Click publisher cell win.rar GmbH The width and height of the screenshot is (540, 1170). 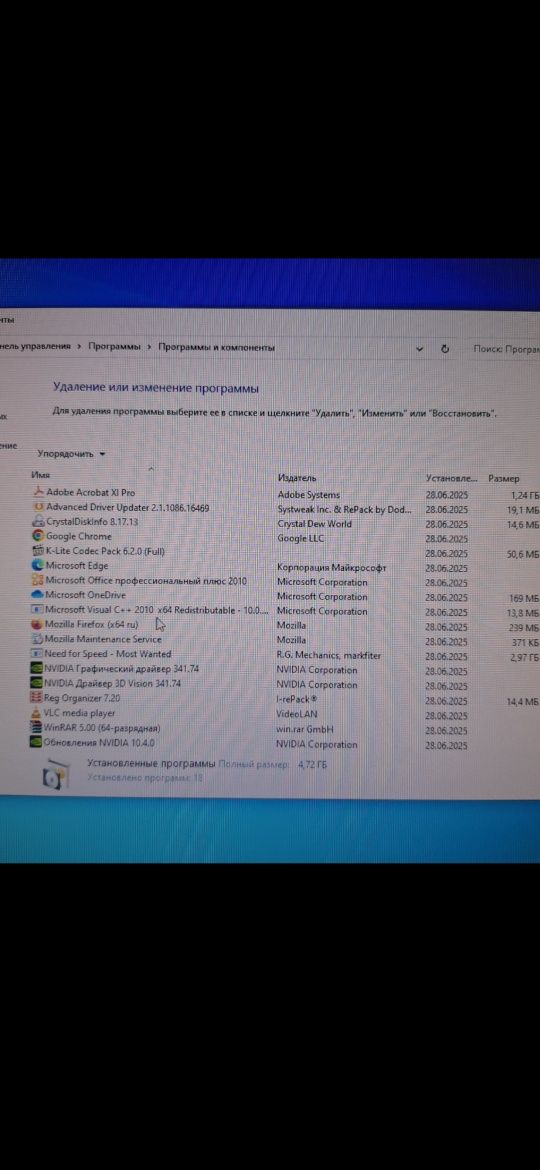click(304, 729)
